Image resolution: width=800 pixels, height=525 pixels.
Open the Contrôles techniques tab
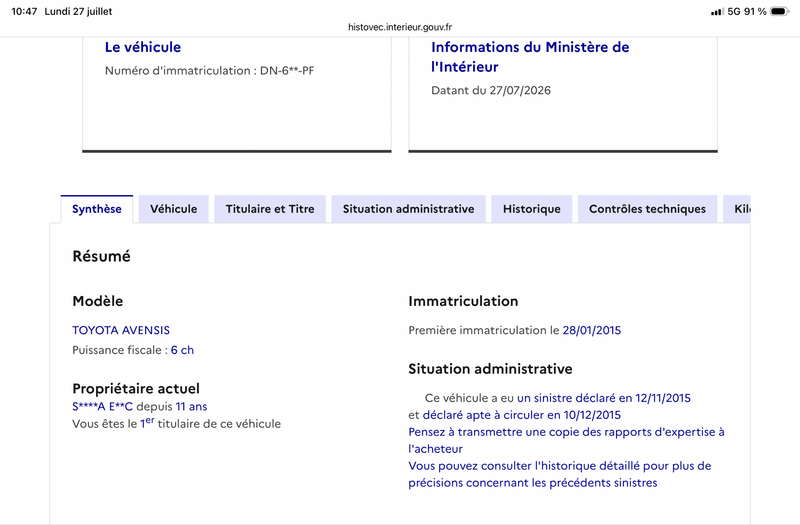click(x=647, y=209)
